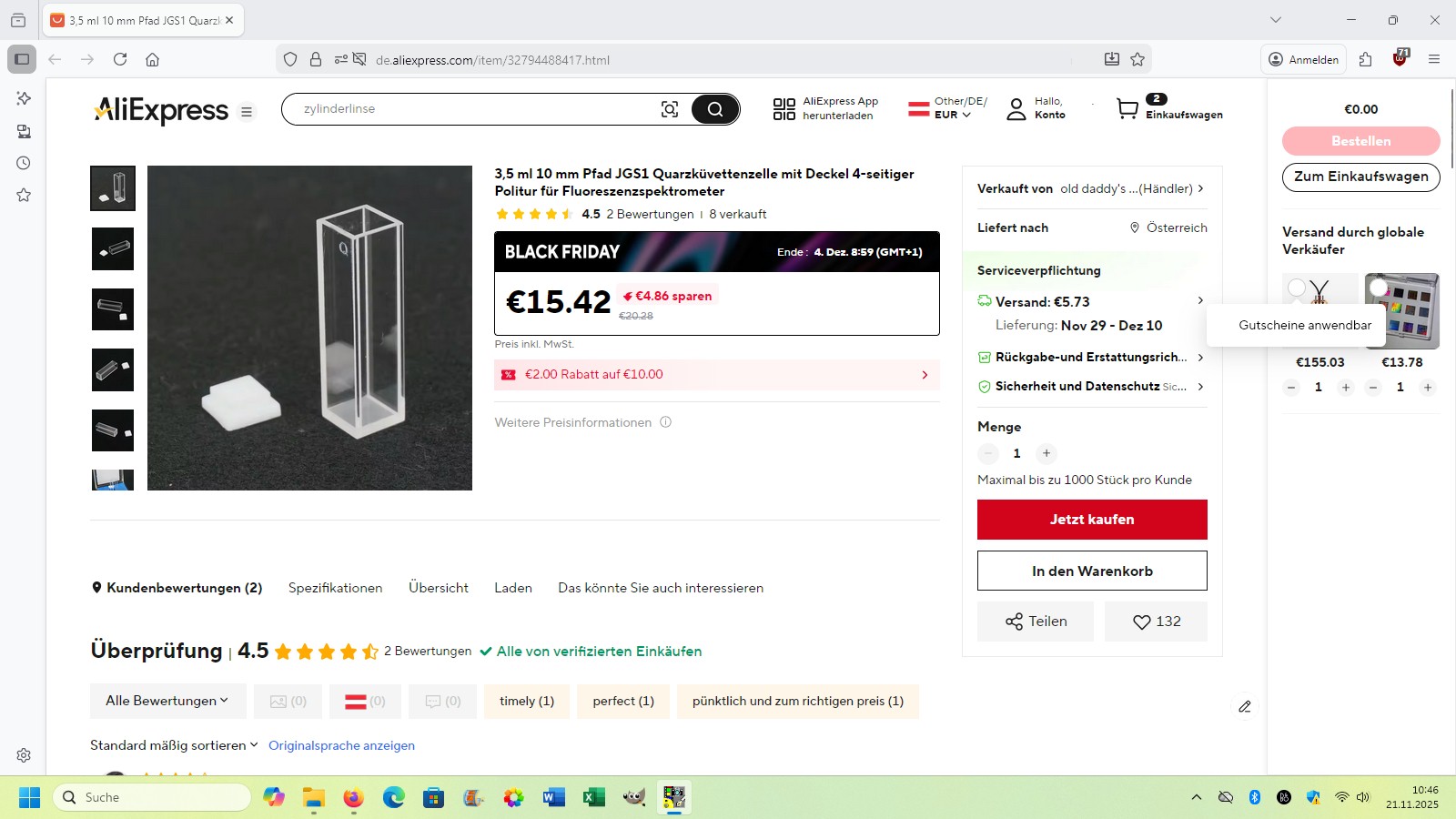
Task: Click the red Jetzt kaufen button
Action: tap(1092, 520)
